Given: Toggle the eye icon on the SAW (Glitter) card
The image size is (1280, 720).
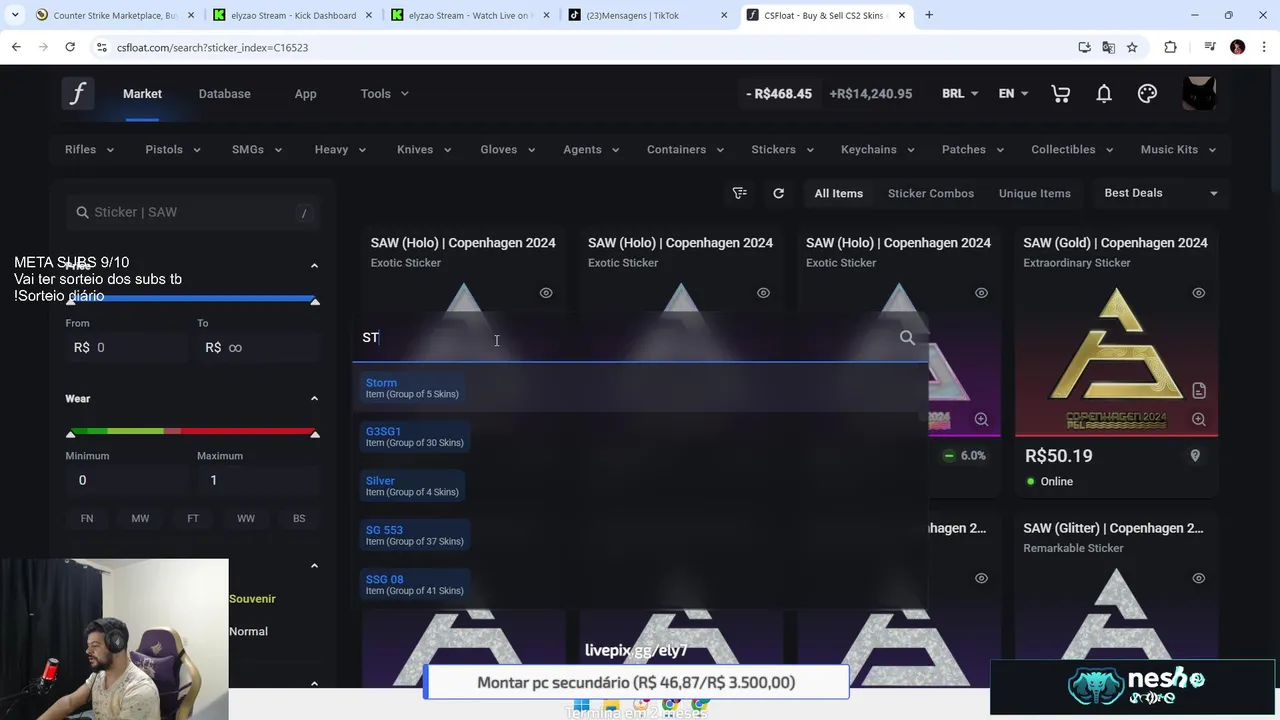Looking at the screenshot, I should pyautogui.click(x=1199, y=578).
